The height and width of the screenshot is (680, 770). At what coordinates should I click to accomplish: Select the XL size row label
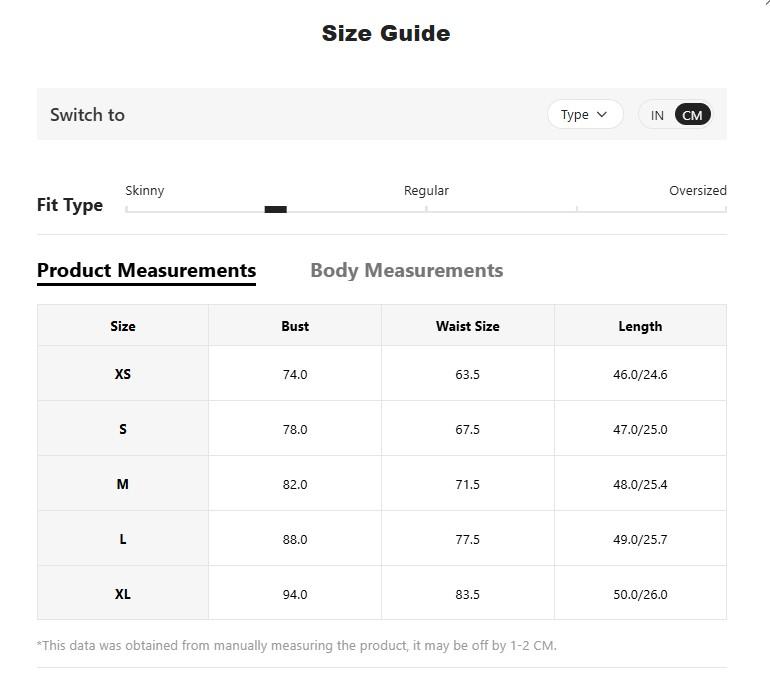tap(123, 594)
